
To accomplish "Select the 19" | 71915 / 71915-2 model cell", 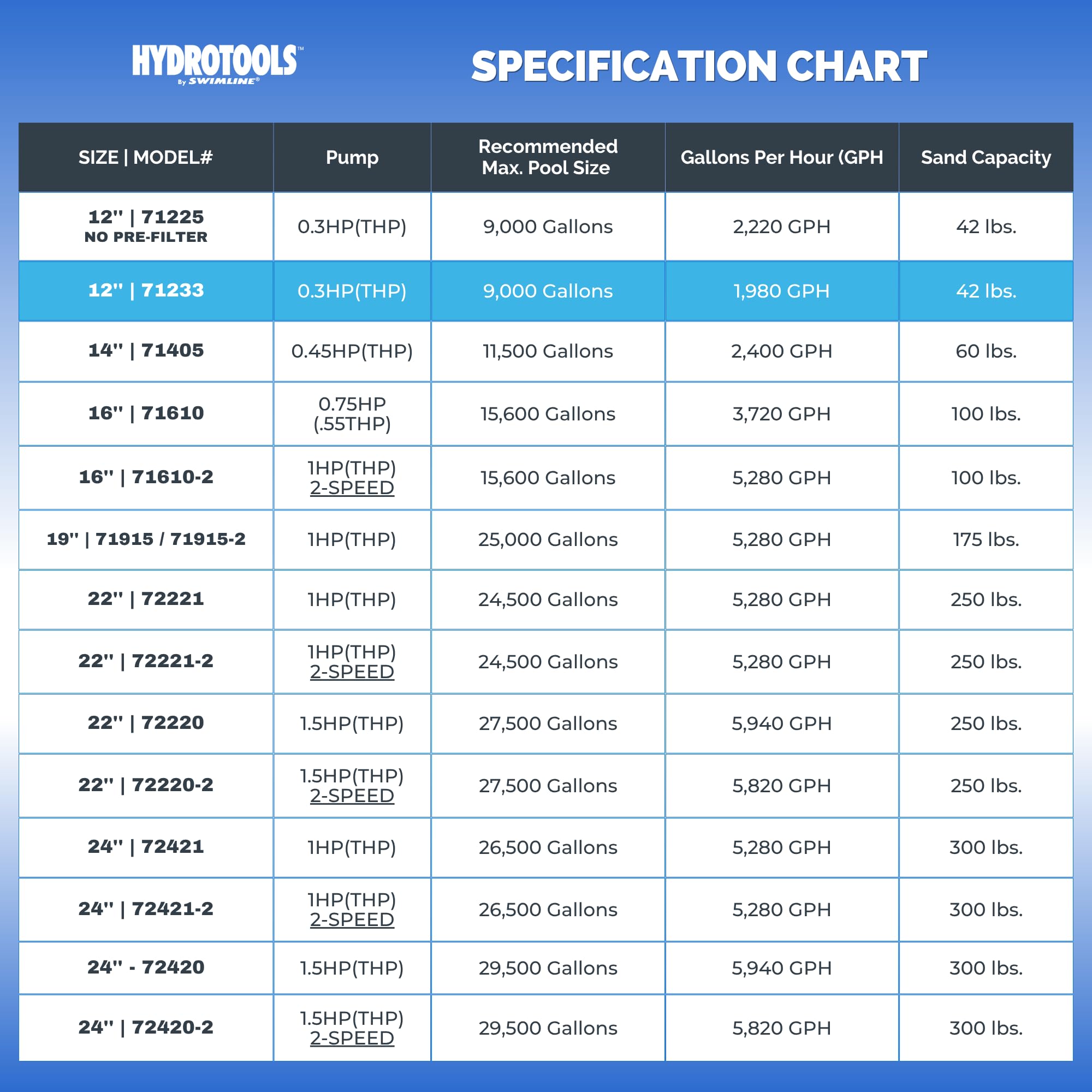I will tap(146, 539).
